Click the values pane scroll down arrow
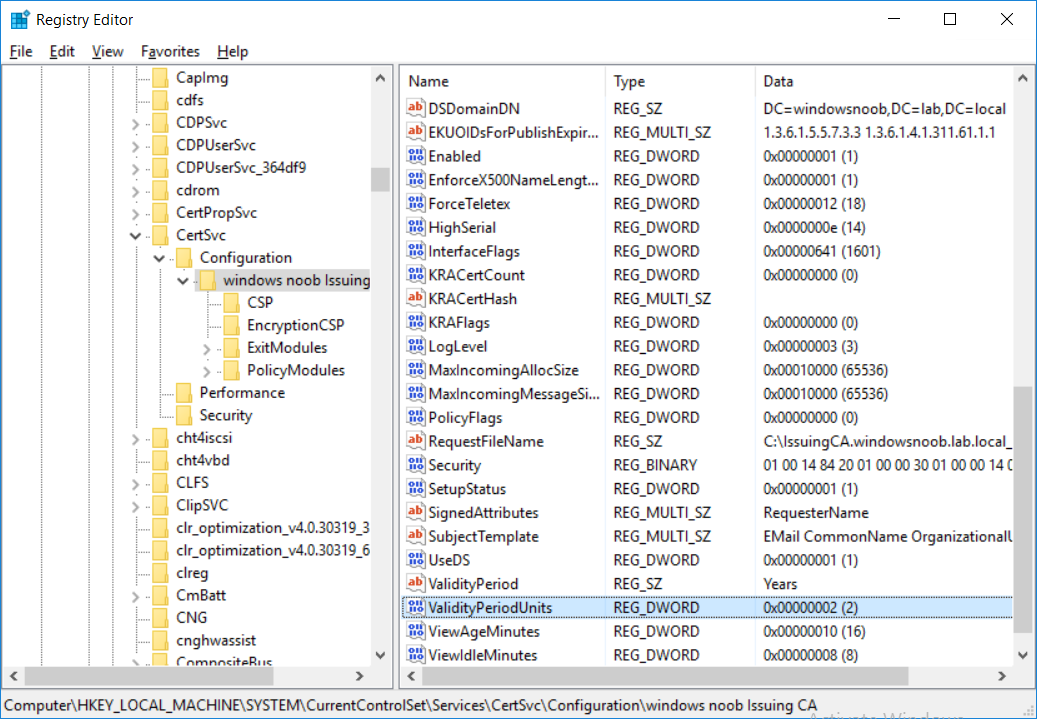 pos(1022,656)
